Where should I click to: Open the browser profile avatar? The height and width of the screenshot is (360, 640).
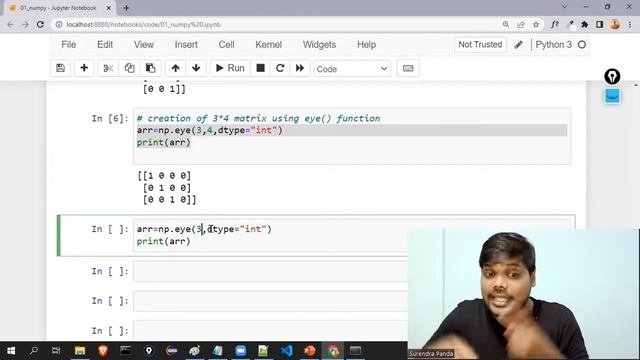tap(615, 24)
